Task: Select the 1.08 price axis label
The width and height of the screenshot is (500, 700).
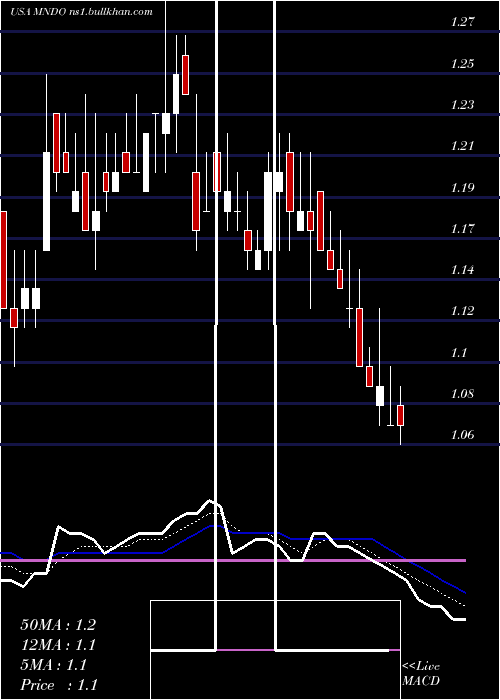Action: 462,394
